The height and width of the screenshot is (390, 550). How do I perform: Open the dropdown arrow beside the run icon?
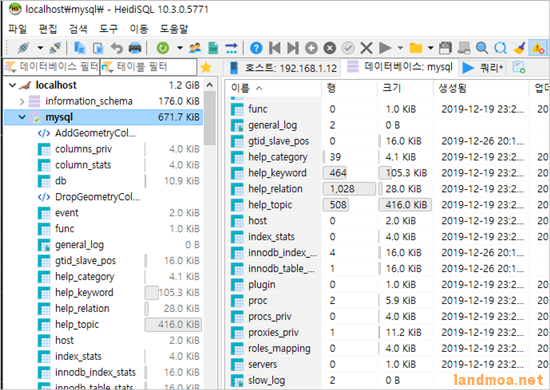pyautogui.click(x=400, y=48)
